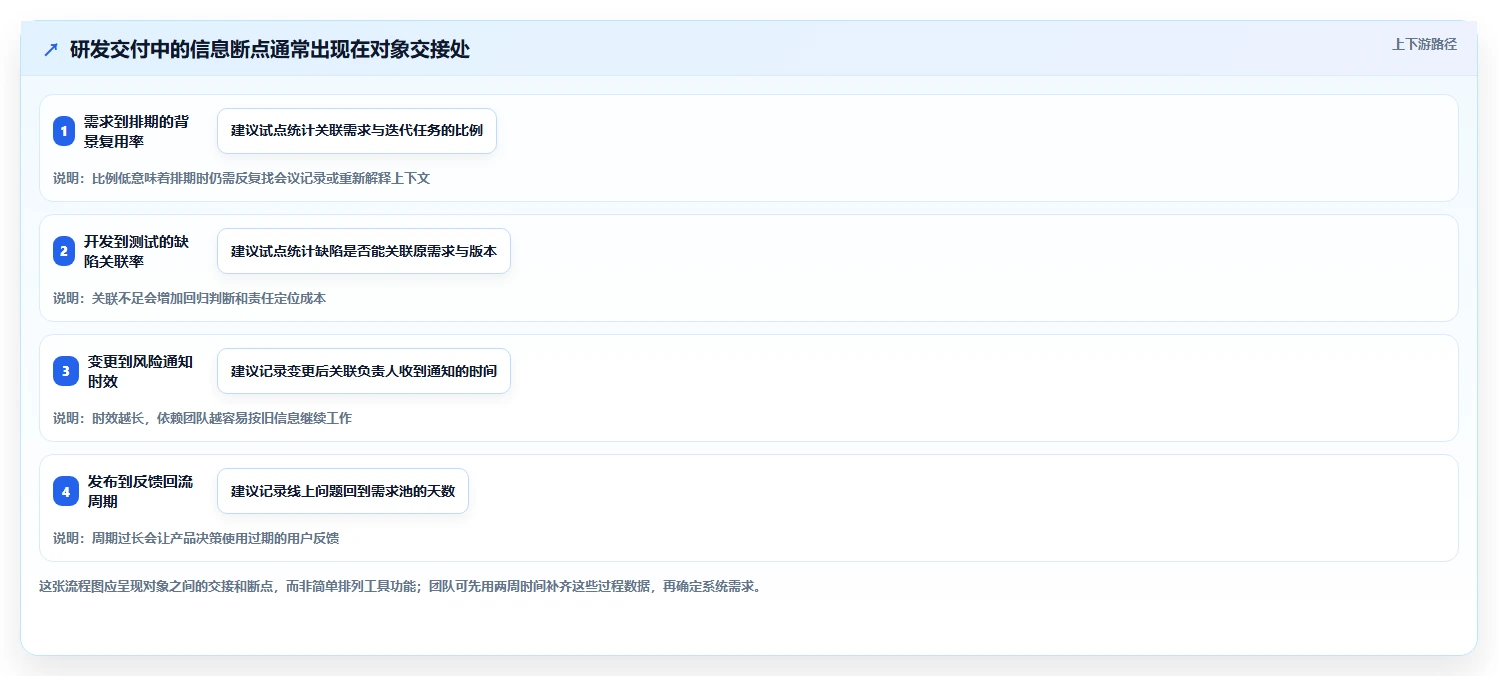Click the note 关联不足会增加回归判断和责任定位成本

point(189,298)
